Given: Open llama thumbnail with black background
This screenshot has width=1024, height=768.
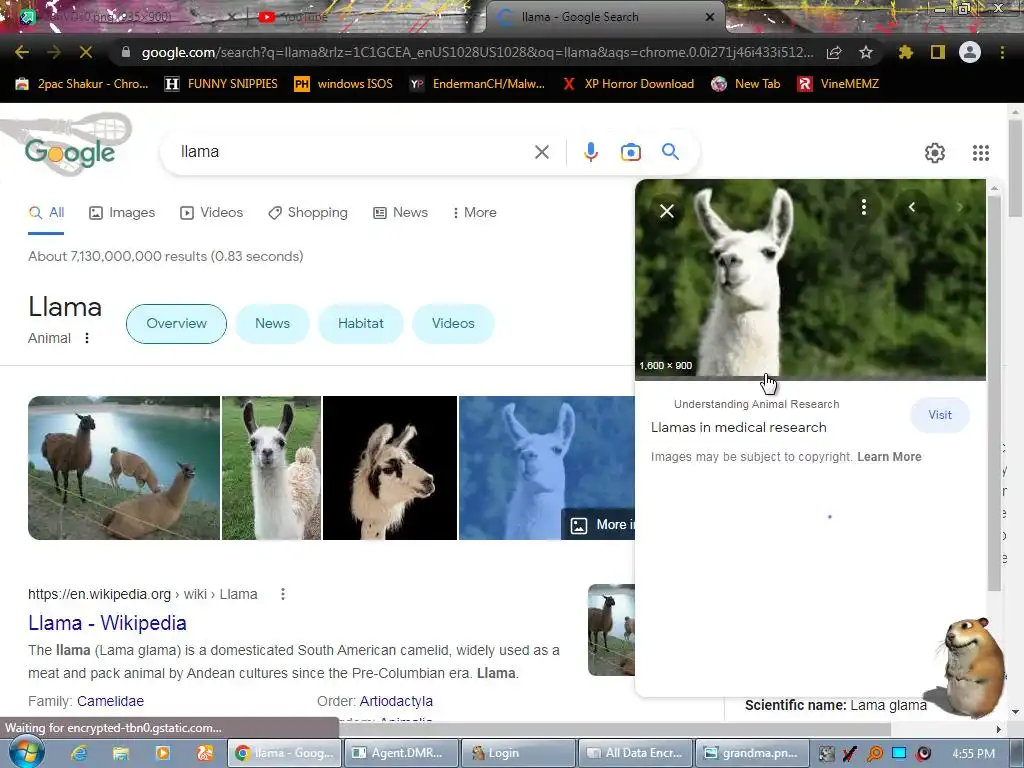Looking at the screenshot, I should pyautogui.click(x=390, y=468).
